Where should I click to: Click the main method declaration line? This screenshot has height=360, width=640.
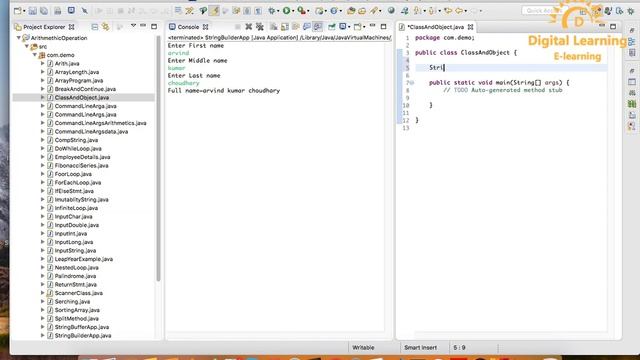click(499, 82)
